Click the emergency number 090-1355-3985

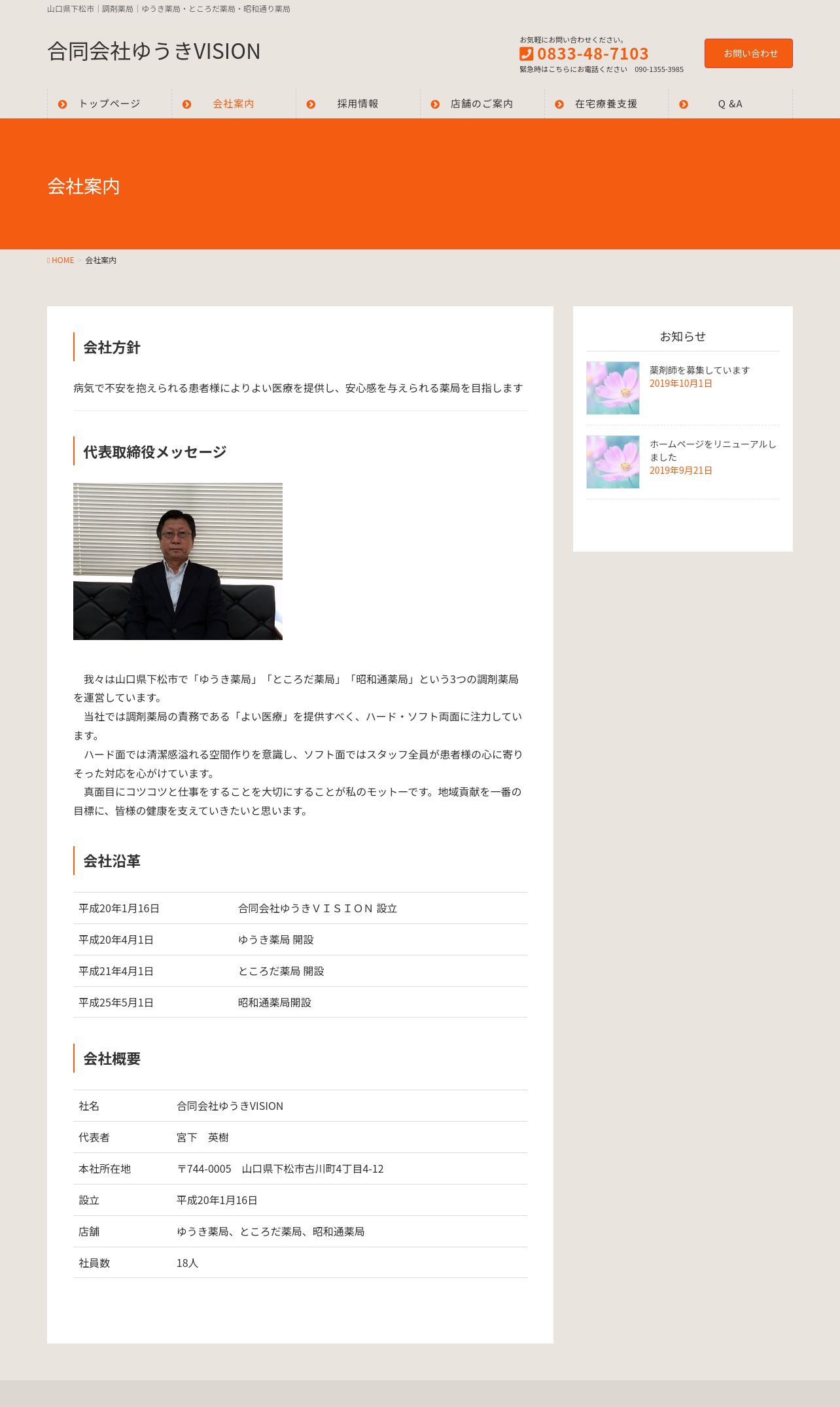(659, 69)
